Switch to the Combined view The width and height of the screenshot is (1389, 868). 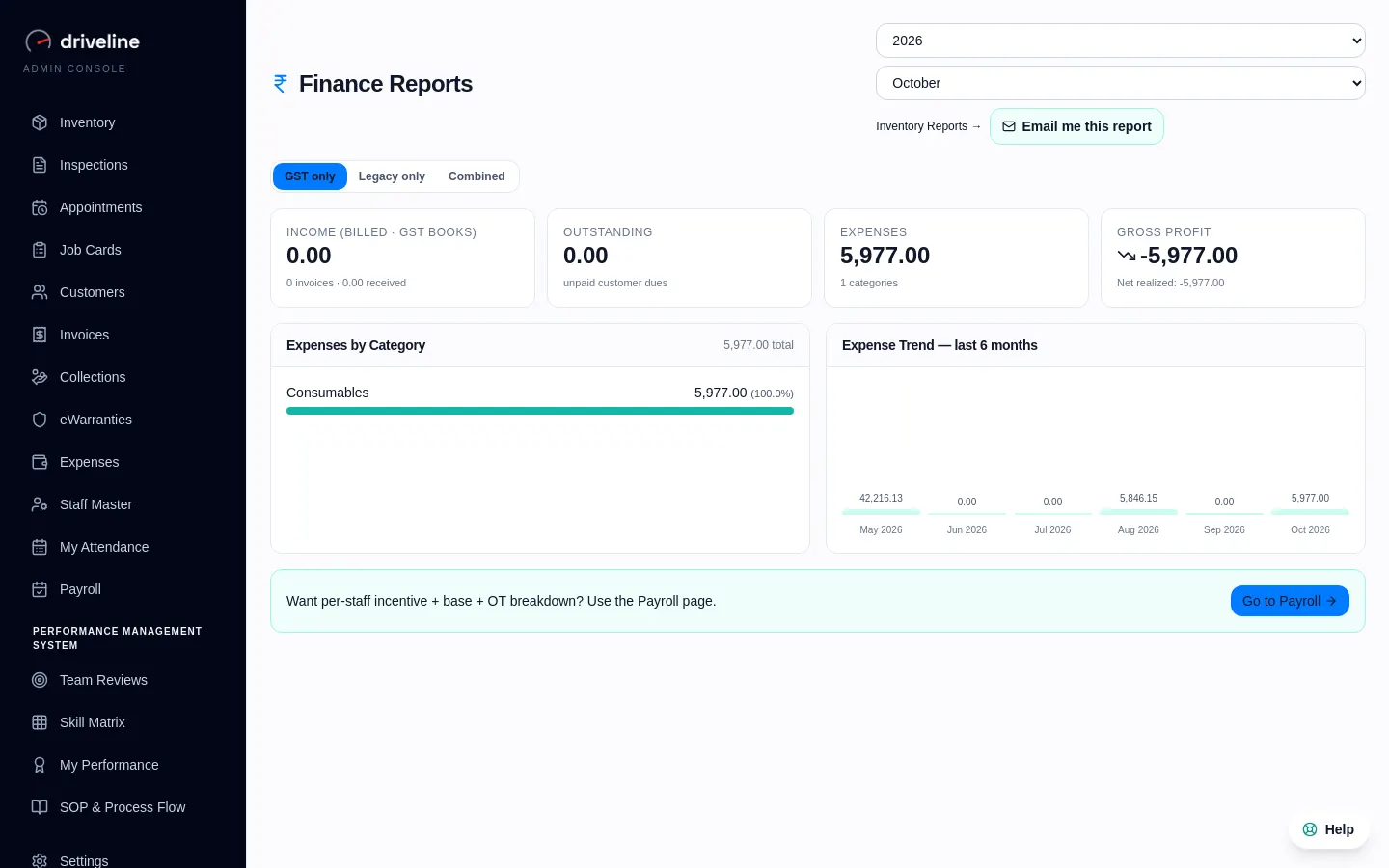pyautogui.click(x=477, y=176)
